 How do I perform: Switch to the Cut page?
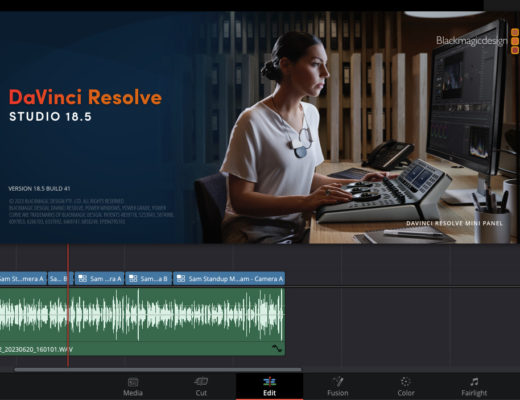pyautogui.click(x=201, y=387)
